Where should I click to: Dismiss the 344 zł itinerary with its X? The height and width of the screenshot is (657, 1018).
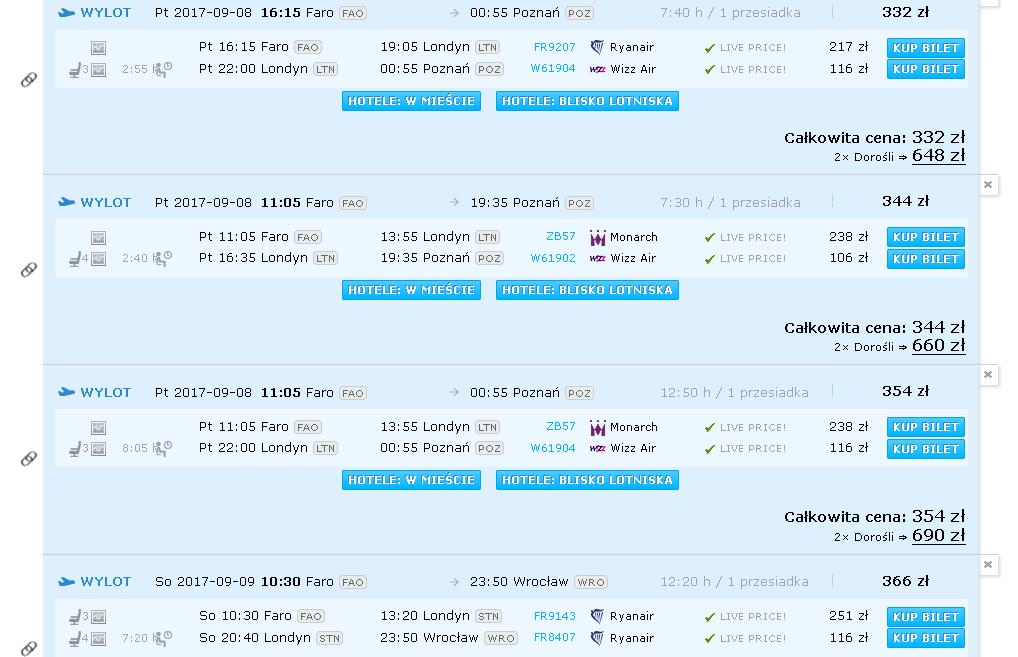[x=987, y=185]
